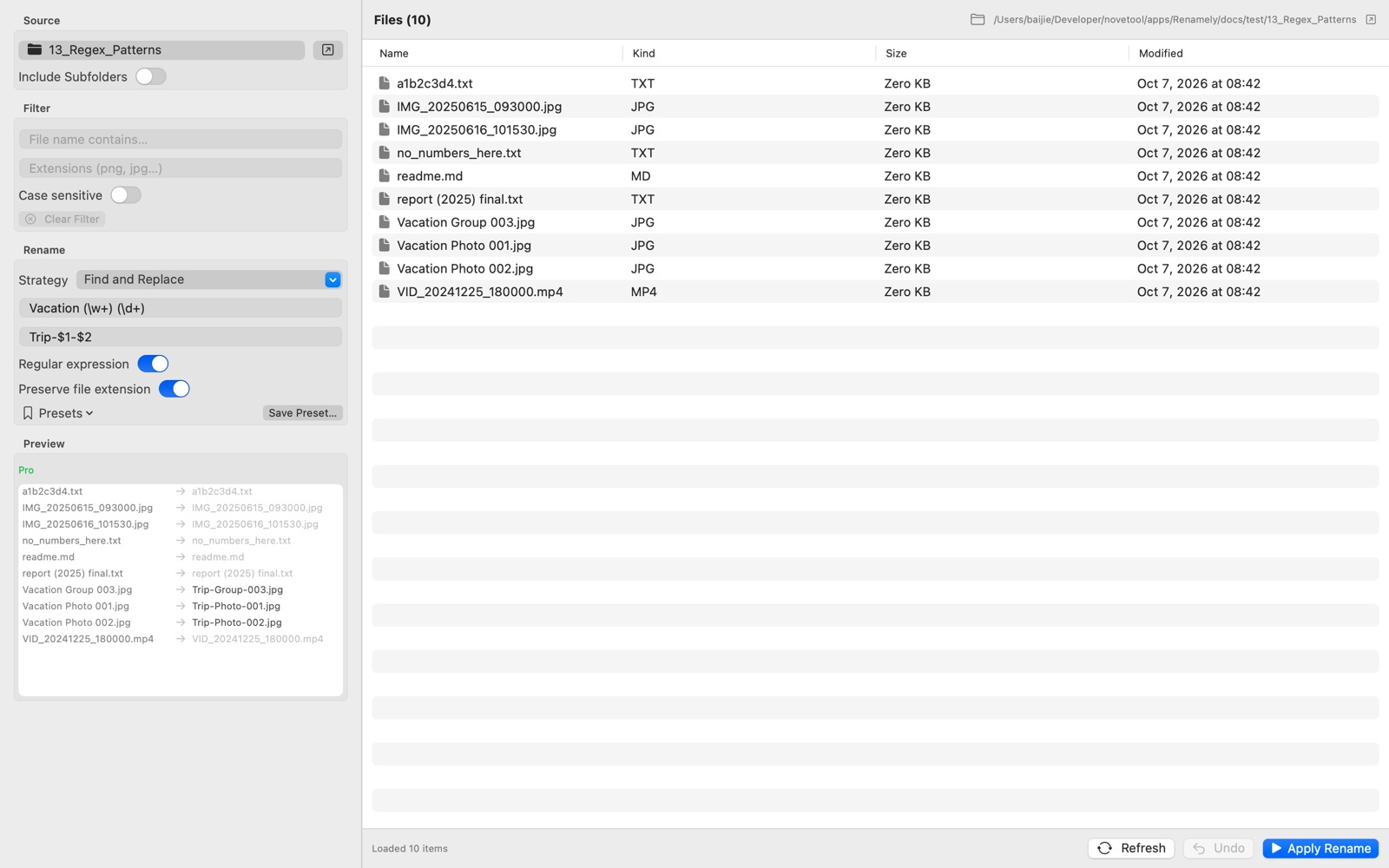Click file icon of Vacation Group 003.jpg

384,222
